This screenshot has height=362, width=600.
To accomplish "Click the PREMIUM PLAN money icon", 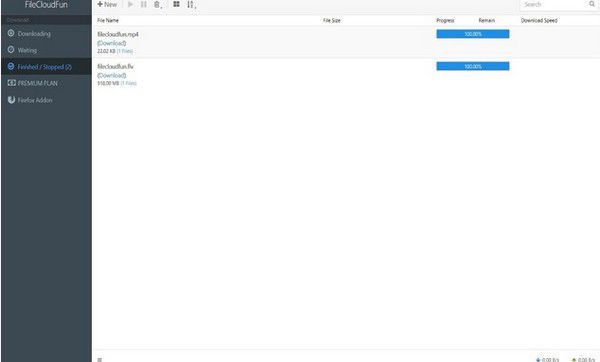I will coord(11,83).
